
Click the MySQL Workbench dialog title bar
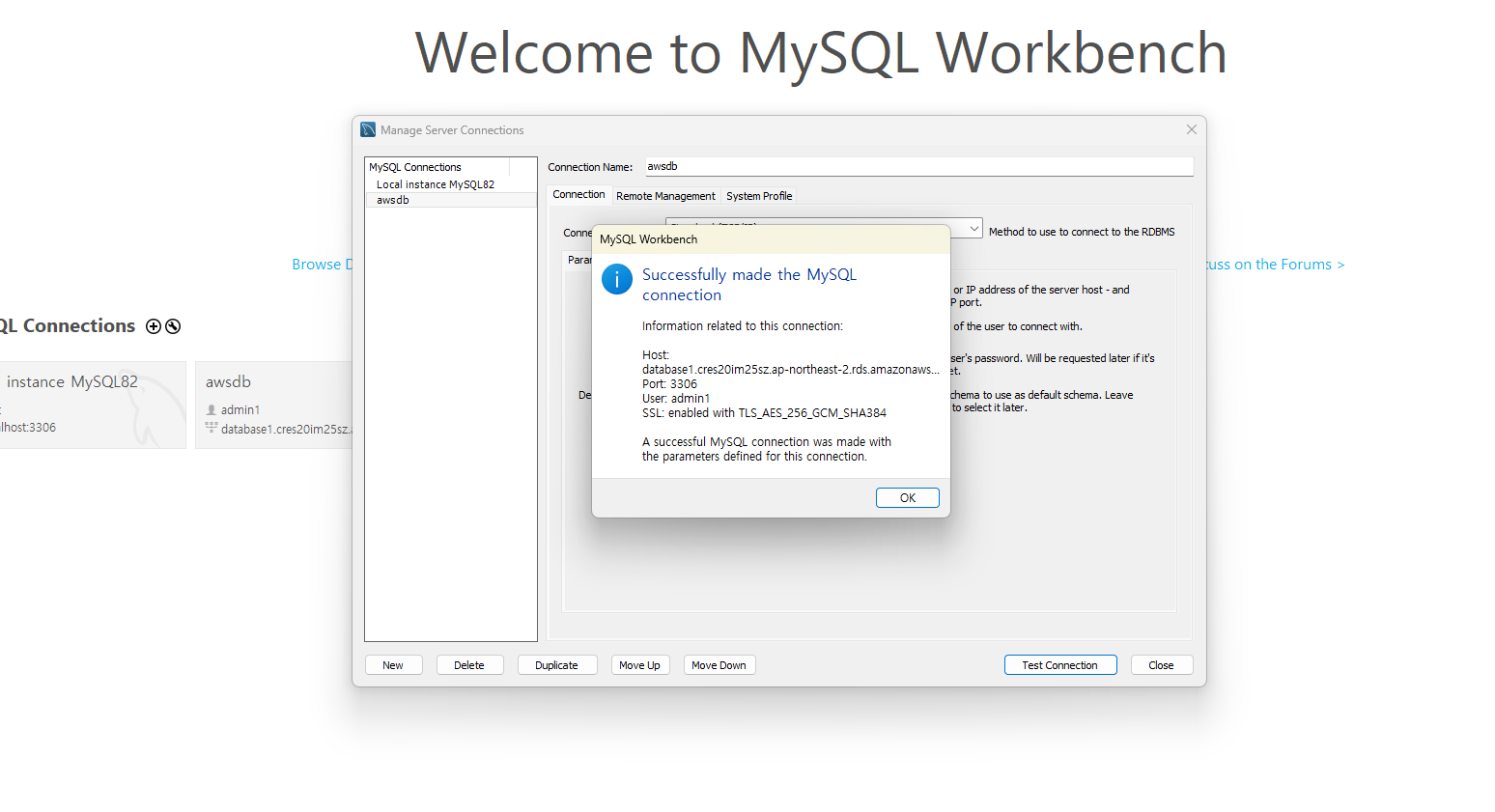pos(771,239)
